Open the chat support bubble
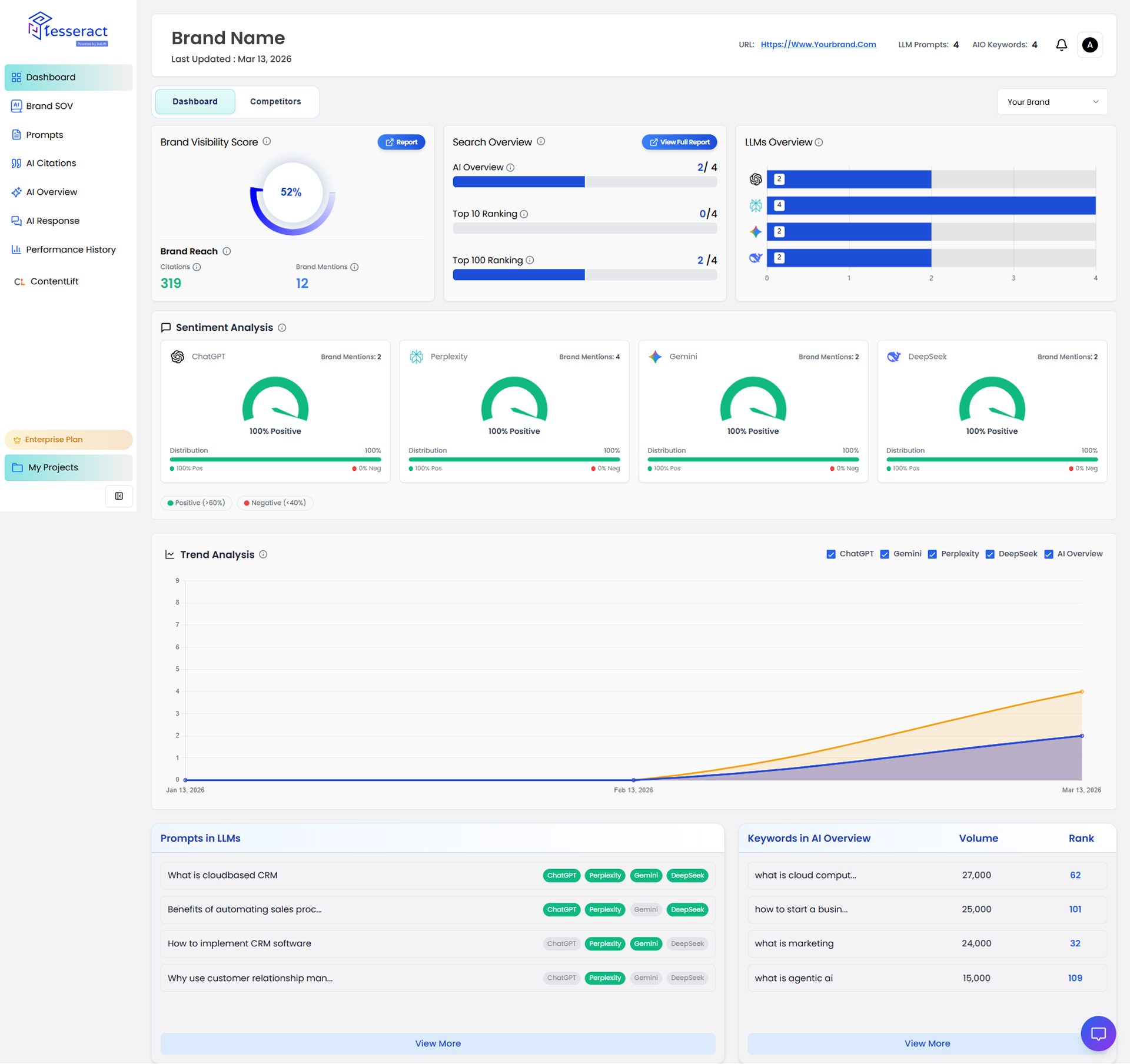1130x1064 pixels. (x=1098, y=1033)
